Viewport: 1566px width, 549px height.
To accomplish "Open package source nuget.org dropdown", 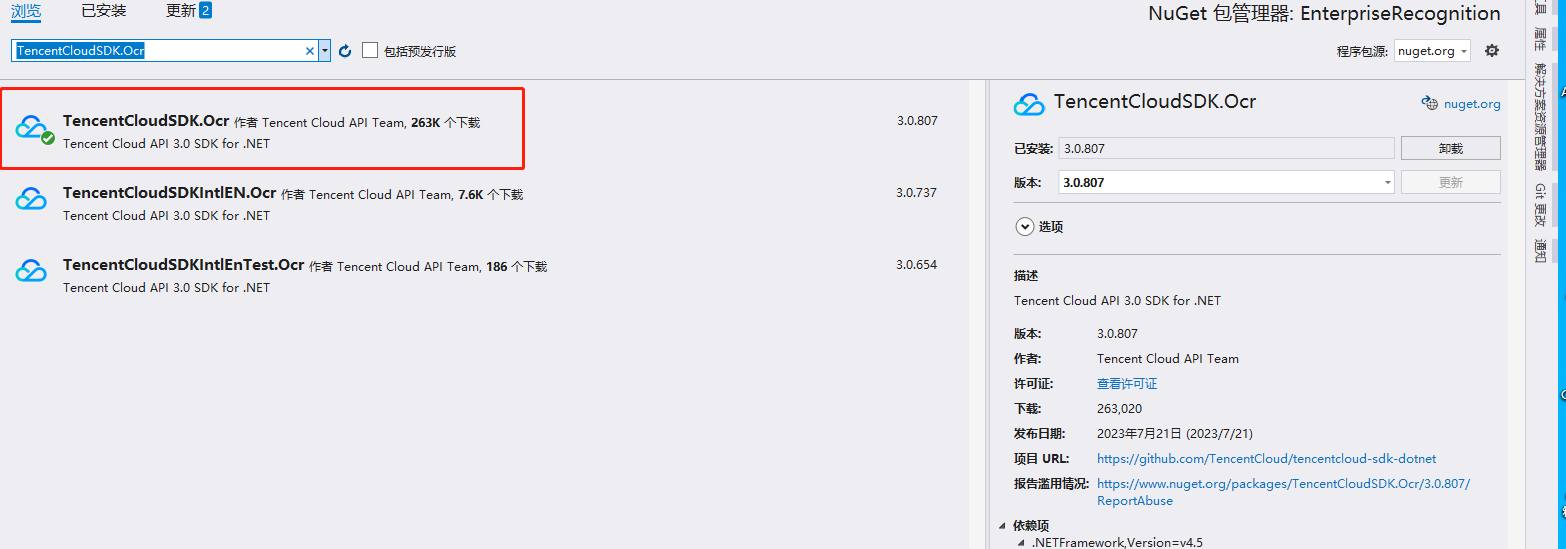I will coord(1432,50).
